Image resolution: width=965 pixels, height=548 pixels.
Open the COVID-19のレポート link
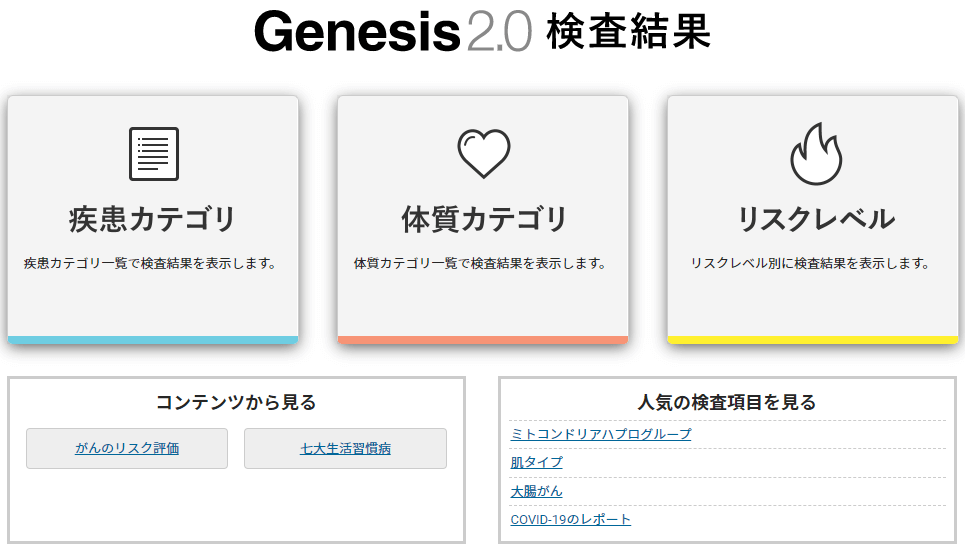[x=571, y=520]
